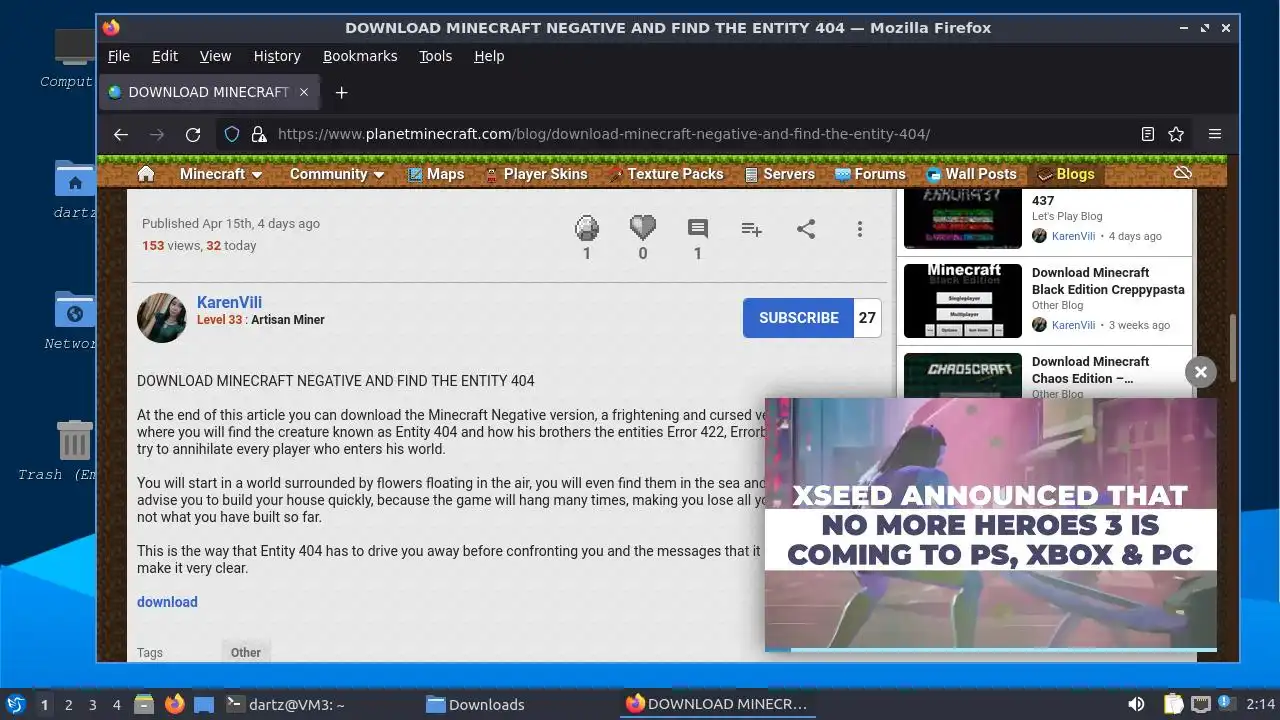Click the cloud icon in the site navbar
This screenshot has height=720, width=1280.
click(x=1183, y=173)
